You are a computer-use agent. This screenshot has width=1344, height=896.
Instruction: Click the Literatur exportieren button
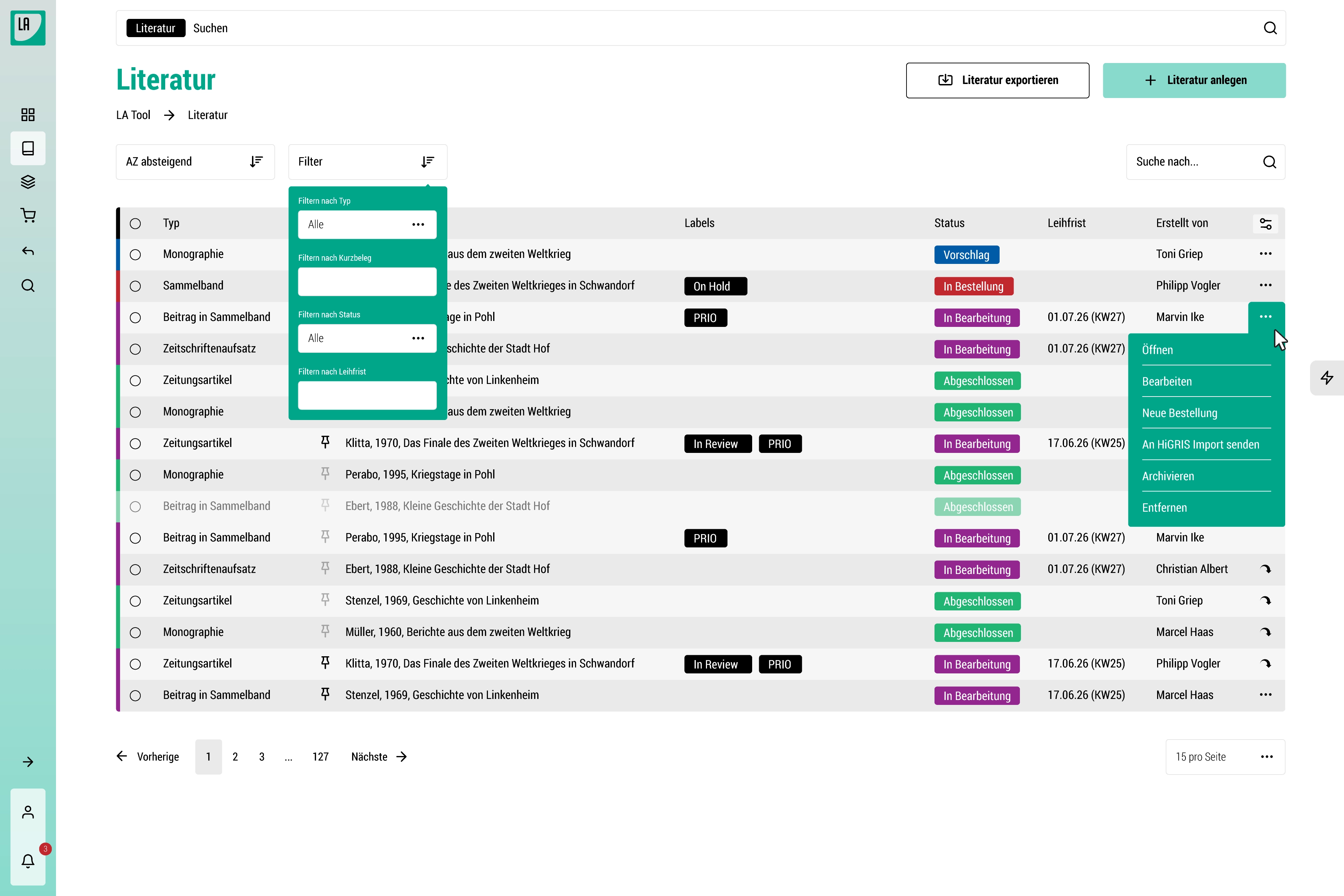997,80
